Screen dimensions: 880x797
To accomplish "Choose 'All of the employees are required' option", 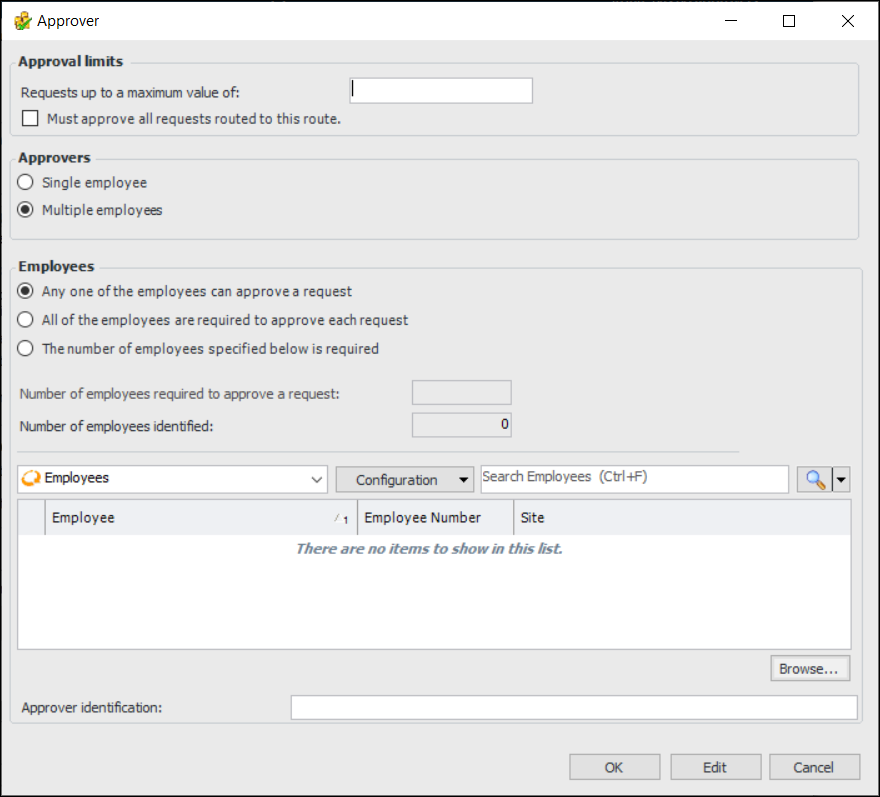I will pos(25,320).
